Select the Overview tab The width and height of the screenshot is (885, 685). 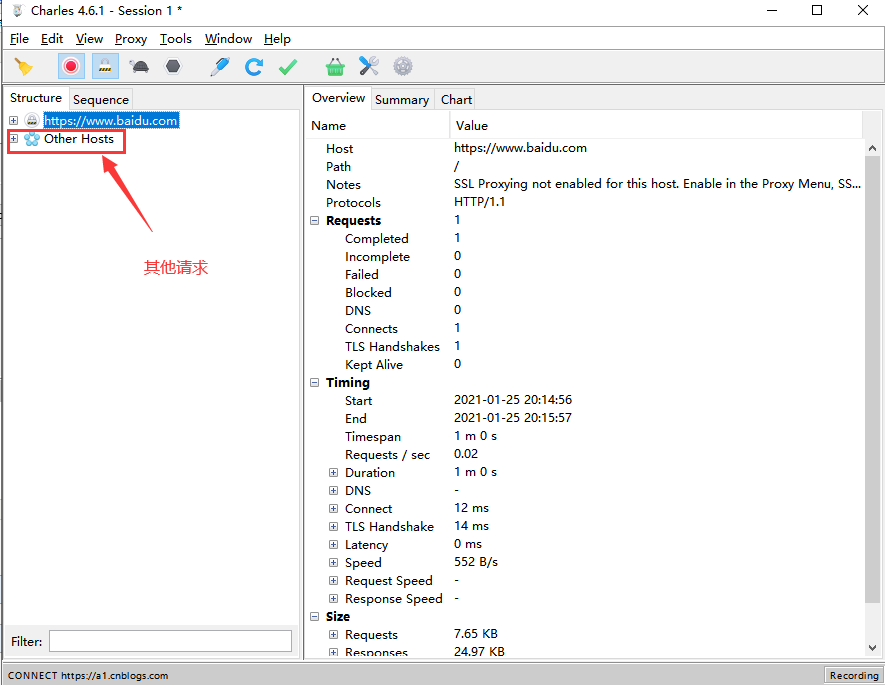[x=338, y=98]
